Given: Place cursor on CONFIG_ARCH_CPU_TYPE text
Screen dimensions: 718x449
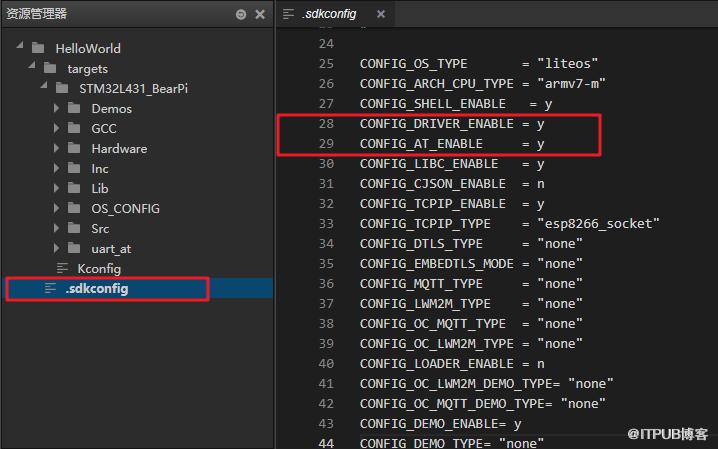Looking at the screenshot, I should pos(436,84).
